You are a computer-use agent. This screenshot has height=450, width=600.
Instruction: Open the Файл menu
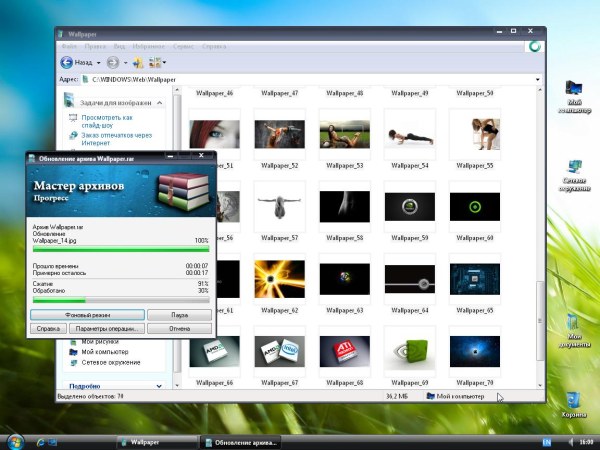[x=70, y=46]
